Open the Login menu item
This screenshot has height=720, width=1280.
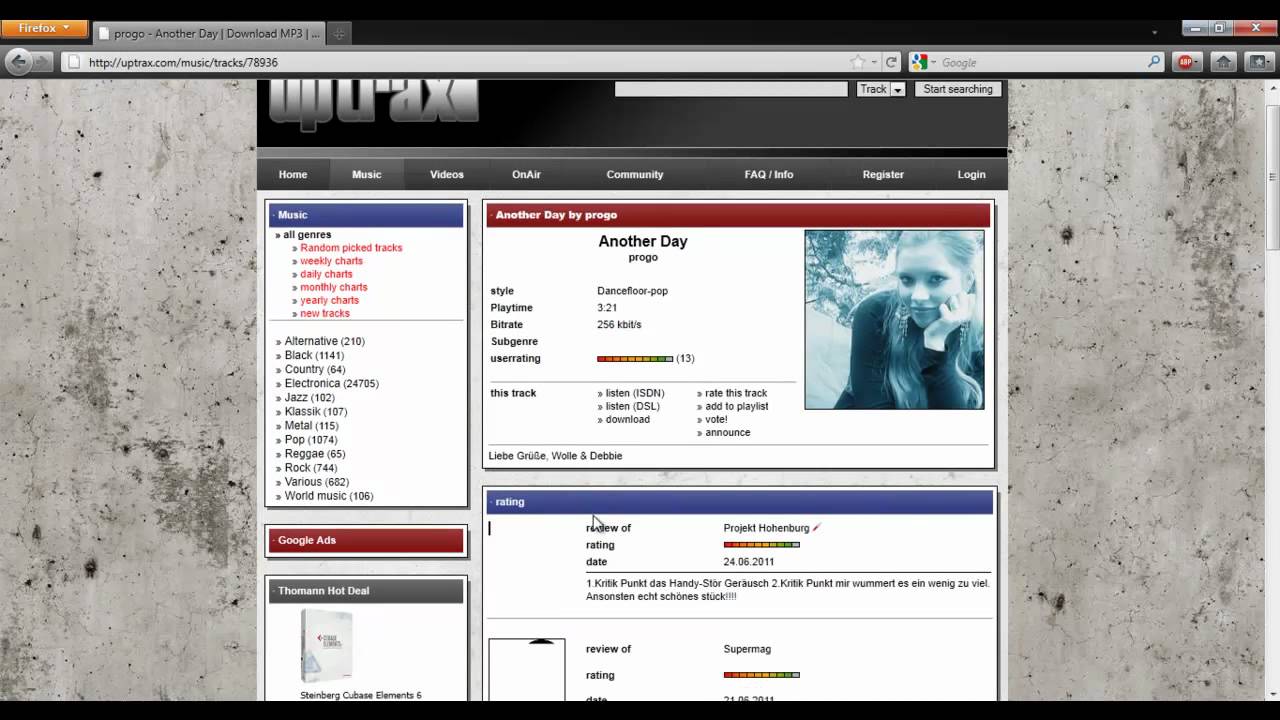[x=972, y=174]
